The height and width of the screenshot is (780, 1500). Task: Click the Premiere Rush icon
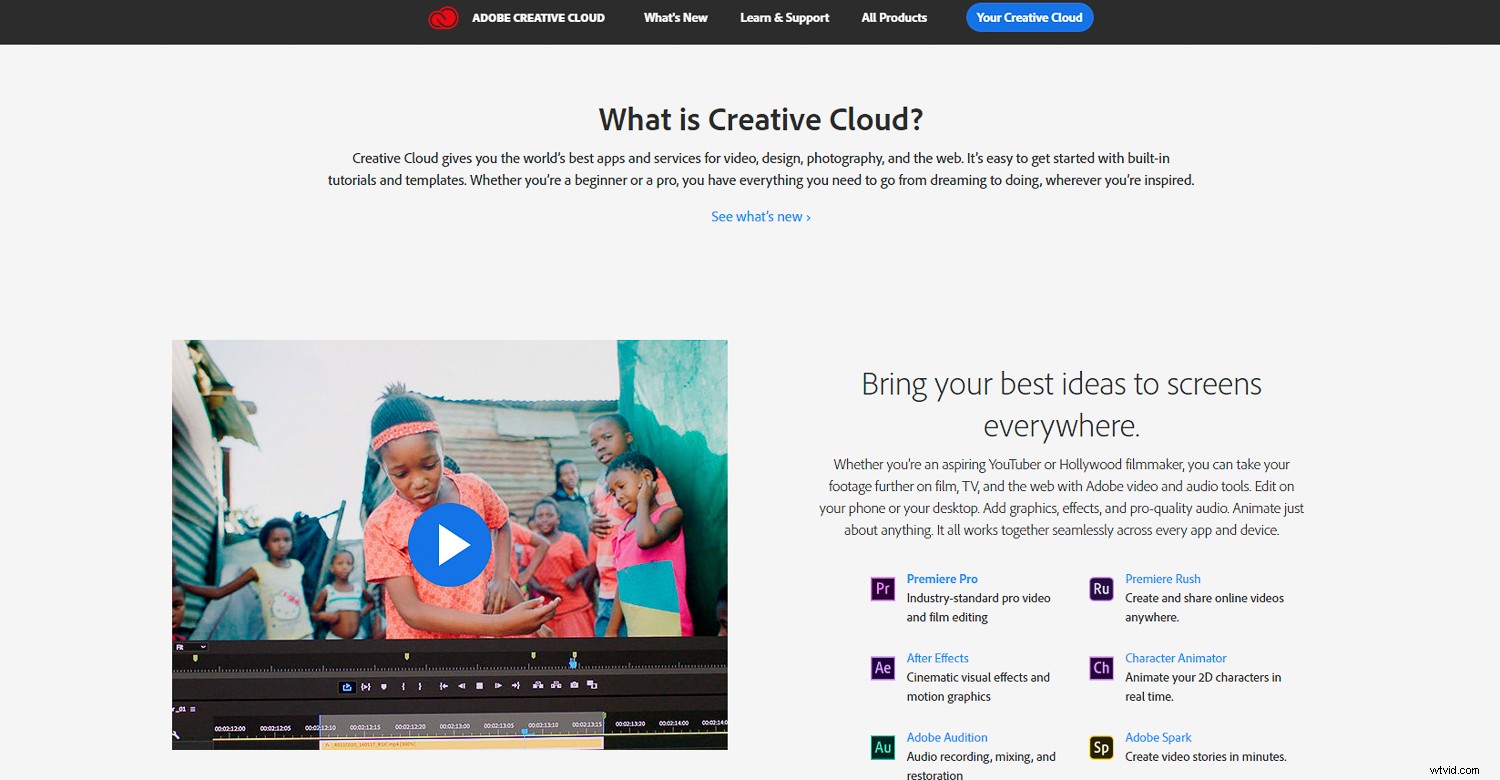(1101, 589)
